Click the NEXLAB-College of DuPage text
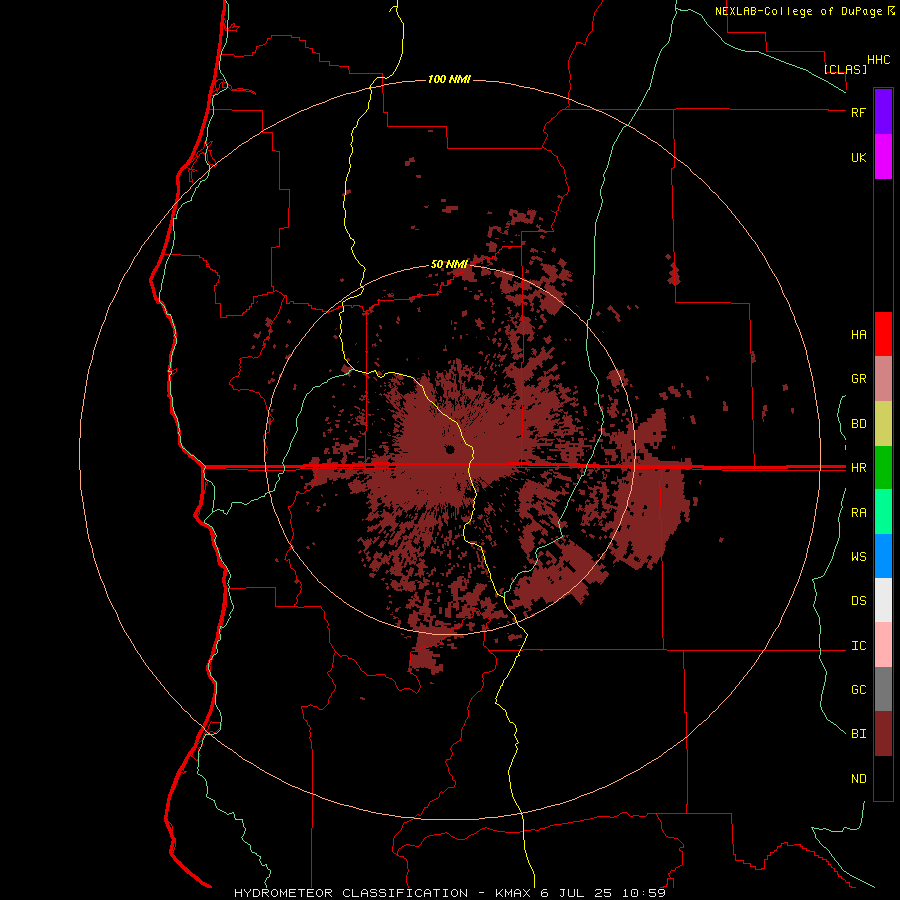Viewport: 900px width, 900px height. [800, 11]
